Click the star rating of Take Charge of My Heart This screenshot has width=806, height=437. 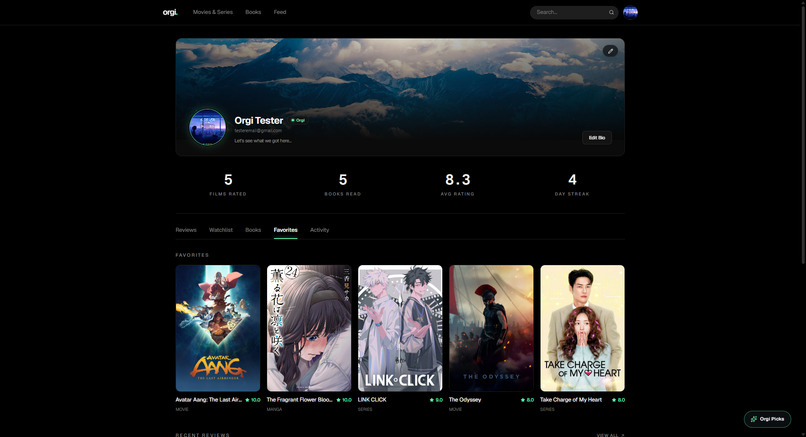(x=618, y=400)
